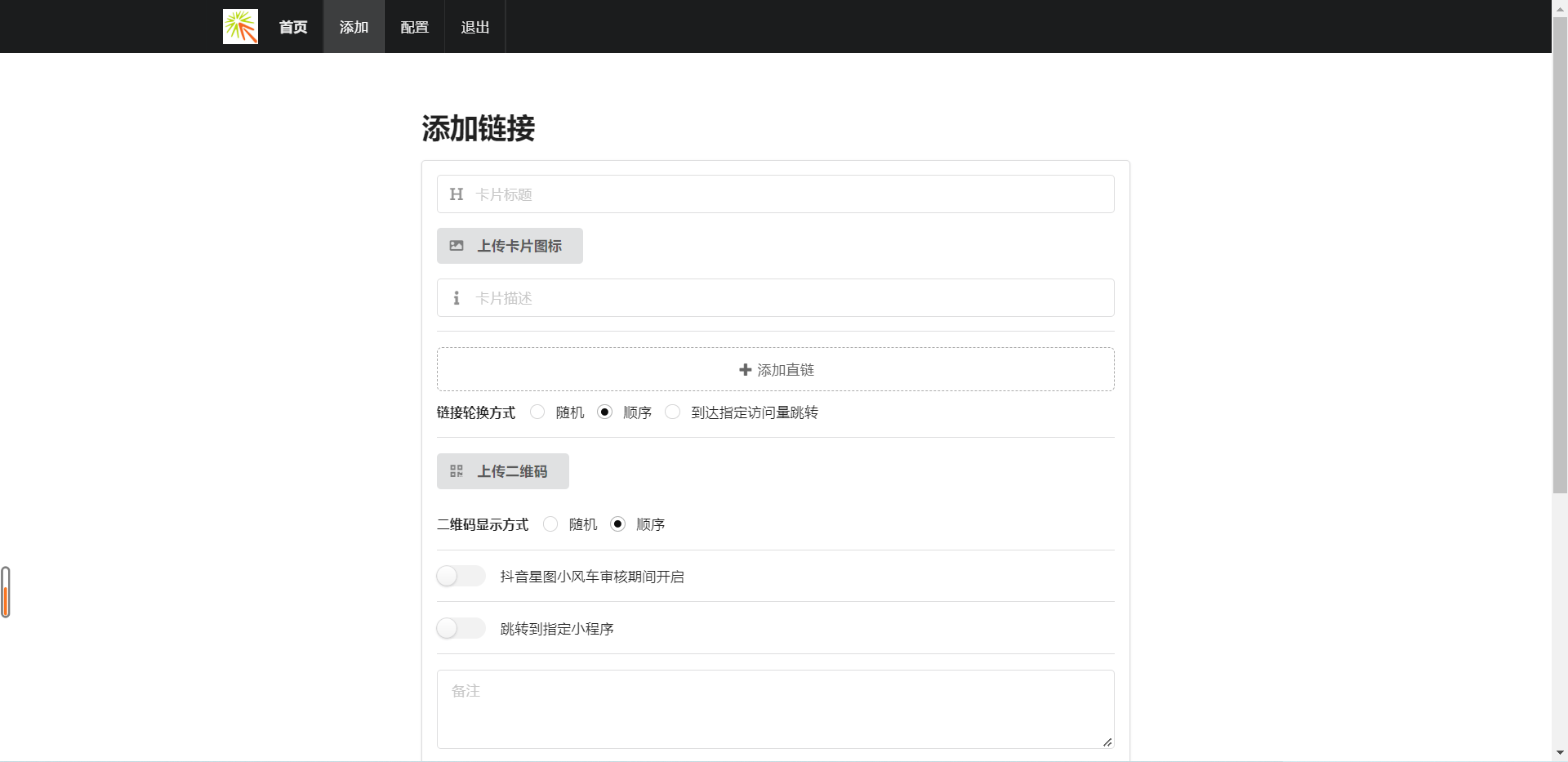Click 上传二维码 button

(x=502, y=471)
